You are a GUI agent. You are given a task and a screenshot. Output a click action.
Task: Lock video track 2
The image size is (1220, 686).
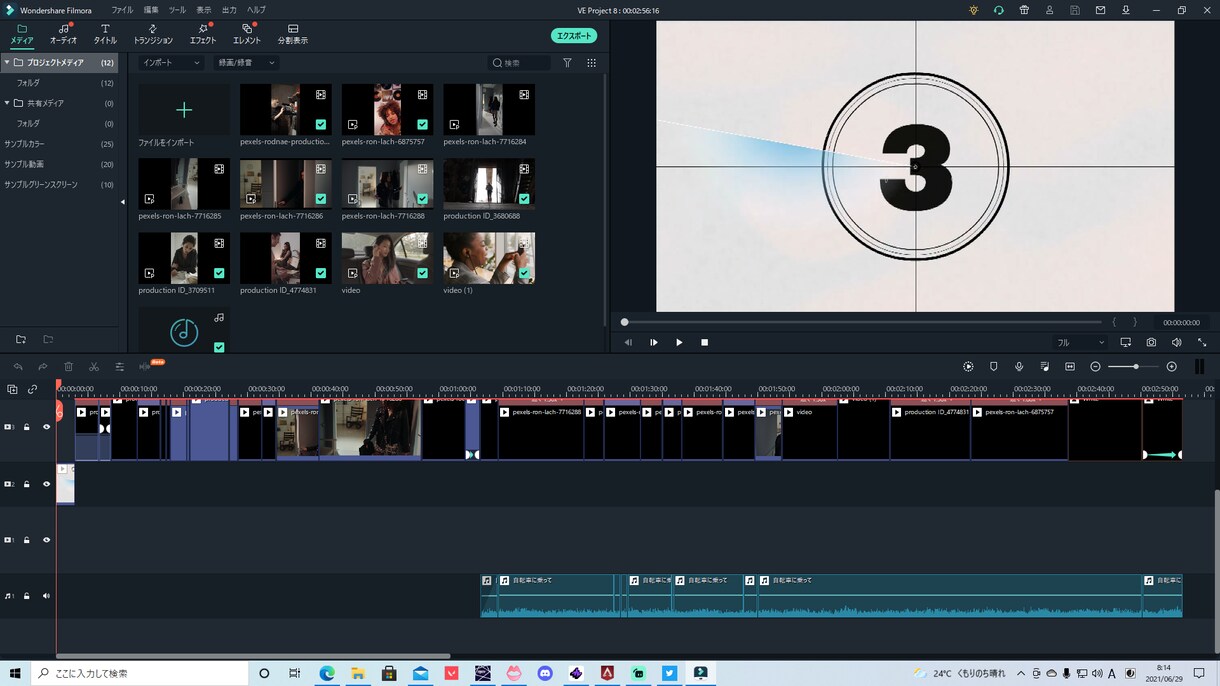pyautogui.click(x=27, y=484)
